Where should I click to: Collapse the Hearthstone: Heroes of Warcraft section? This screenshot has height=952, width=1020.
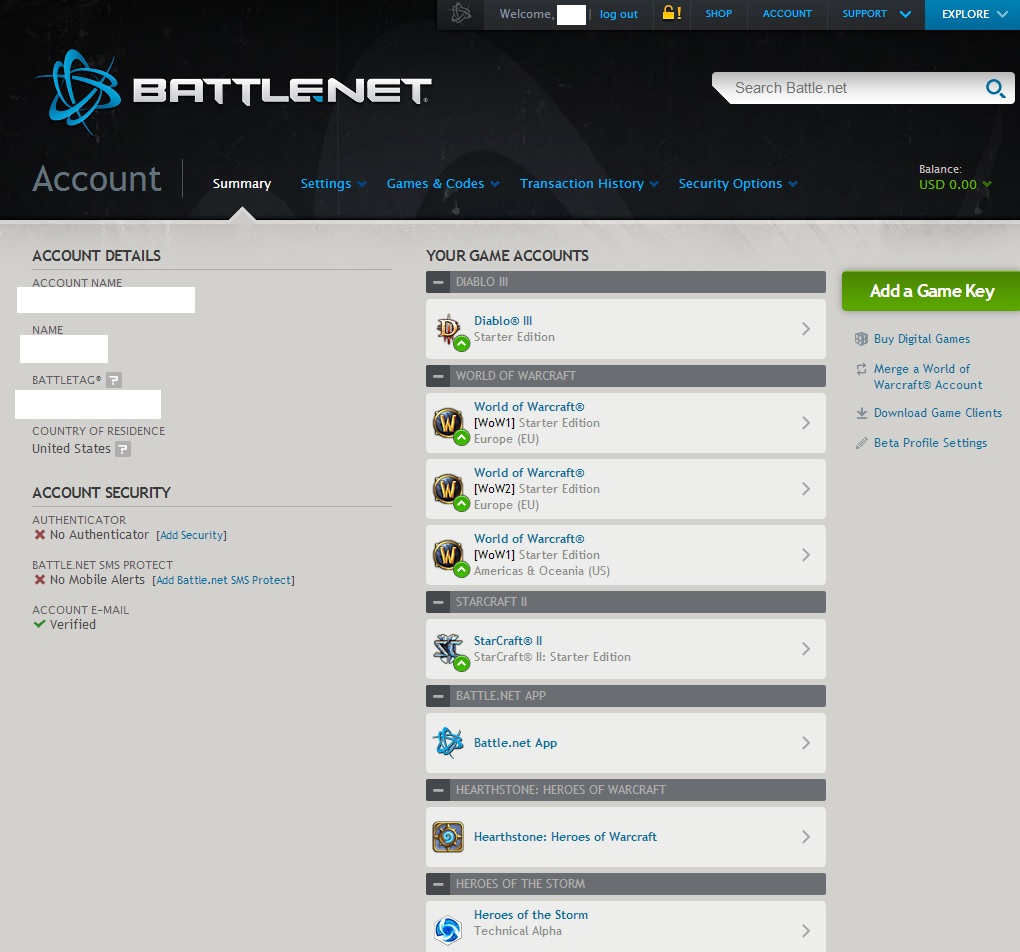coord(438,790)
